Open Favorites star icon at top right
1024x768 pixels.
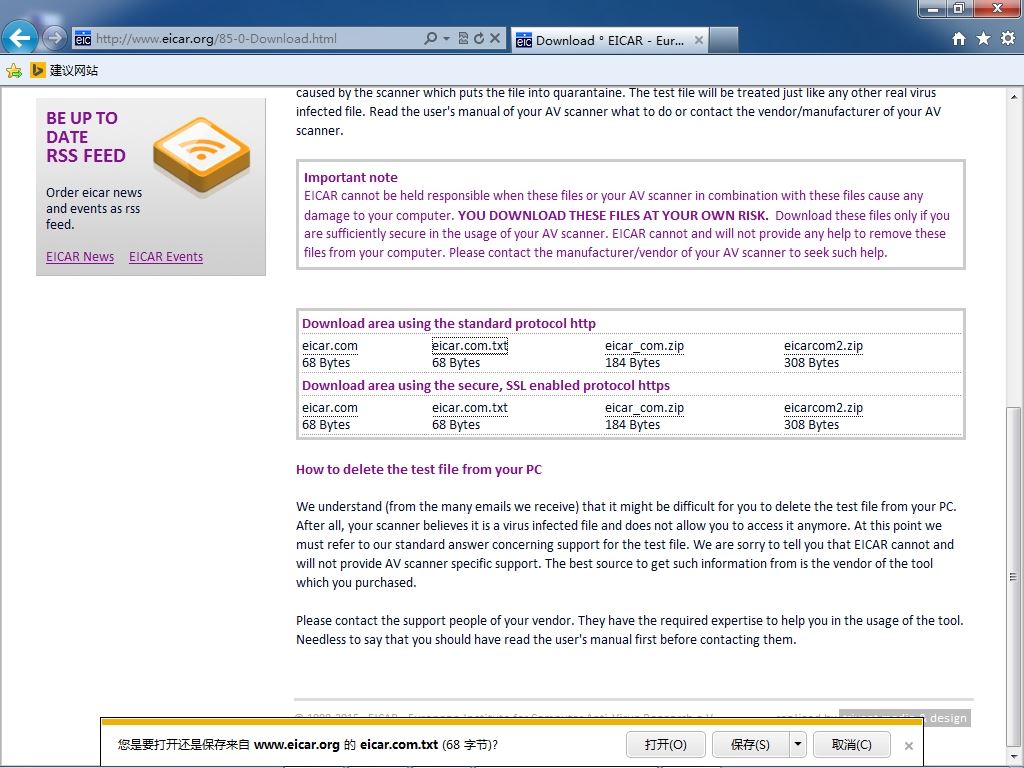tap(984, 39)
